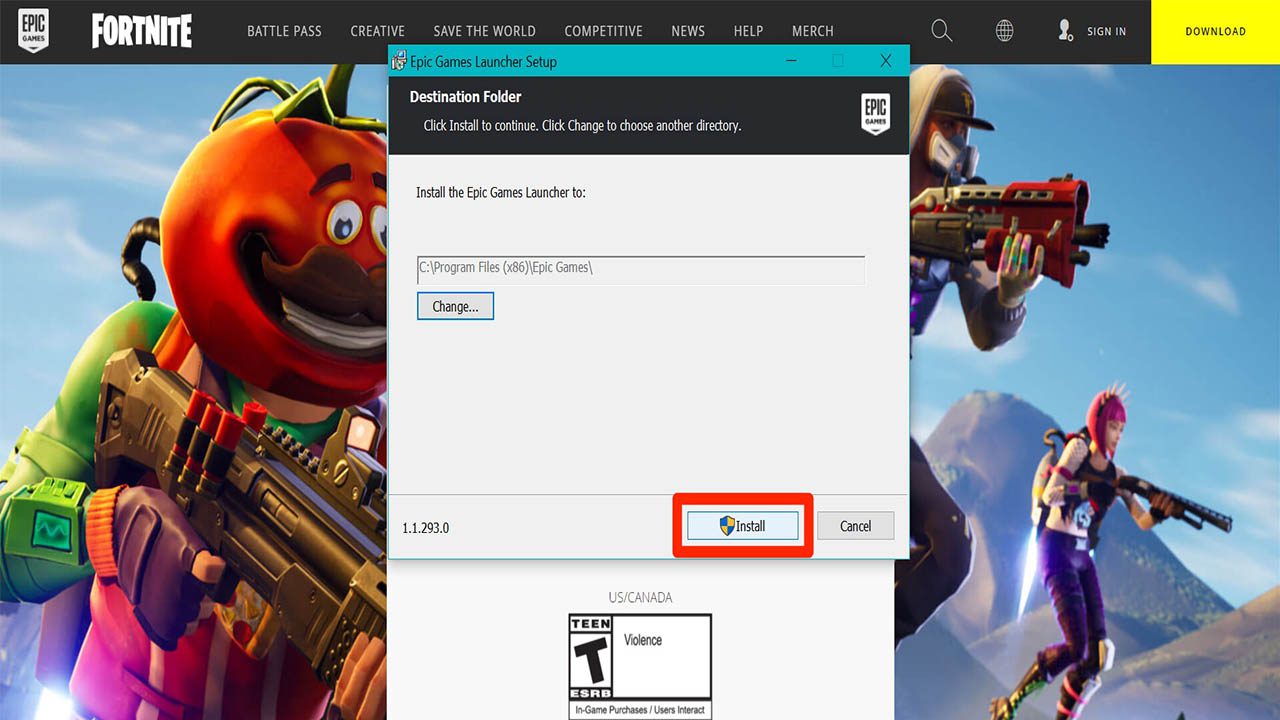This screenshot has height=720, width=1280.
Task: Click the install path text field
Action: [x=640, y=269]
